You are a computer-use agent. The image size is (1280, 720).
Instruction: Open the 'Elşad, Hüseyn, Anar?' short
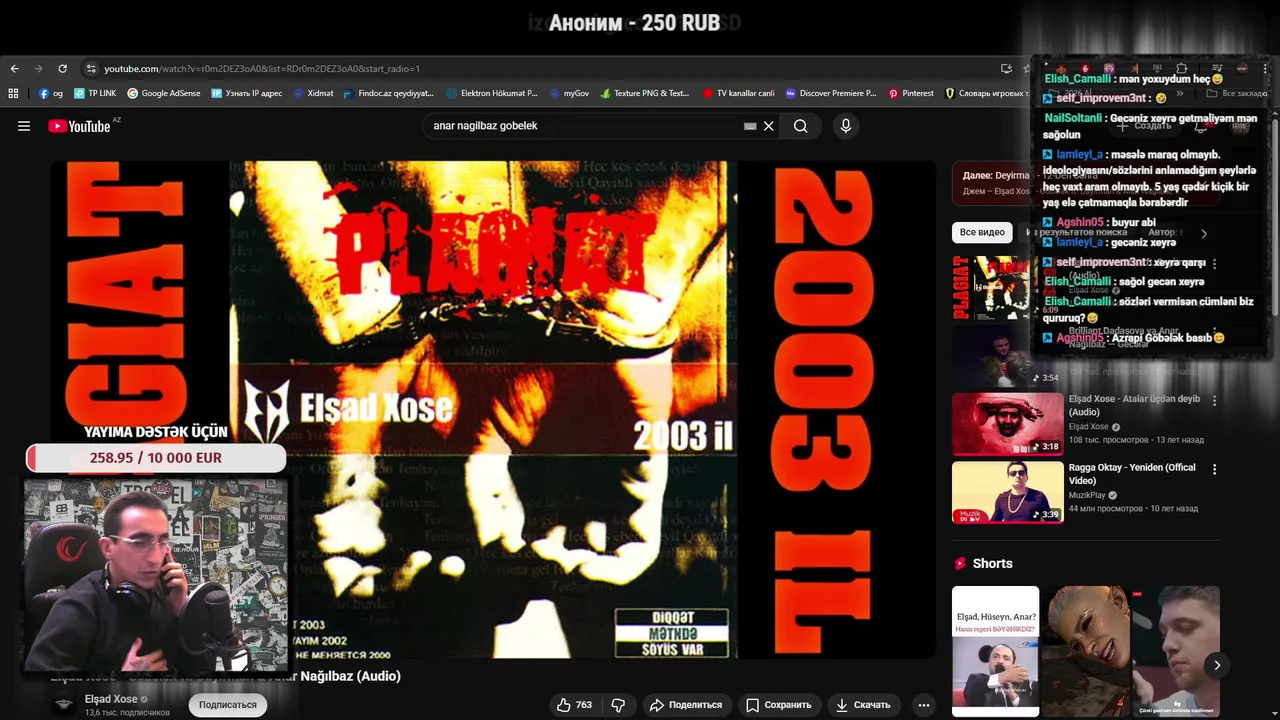(x=996, y=651)
